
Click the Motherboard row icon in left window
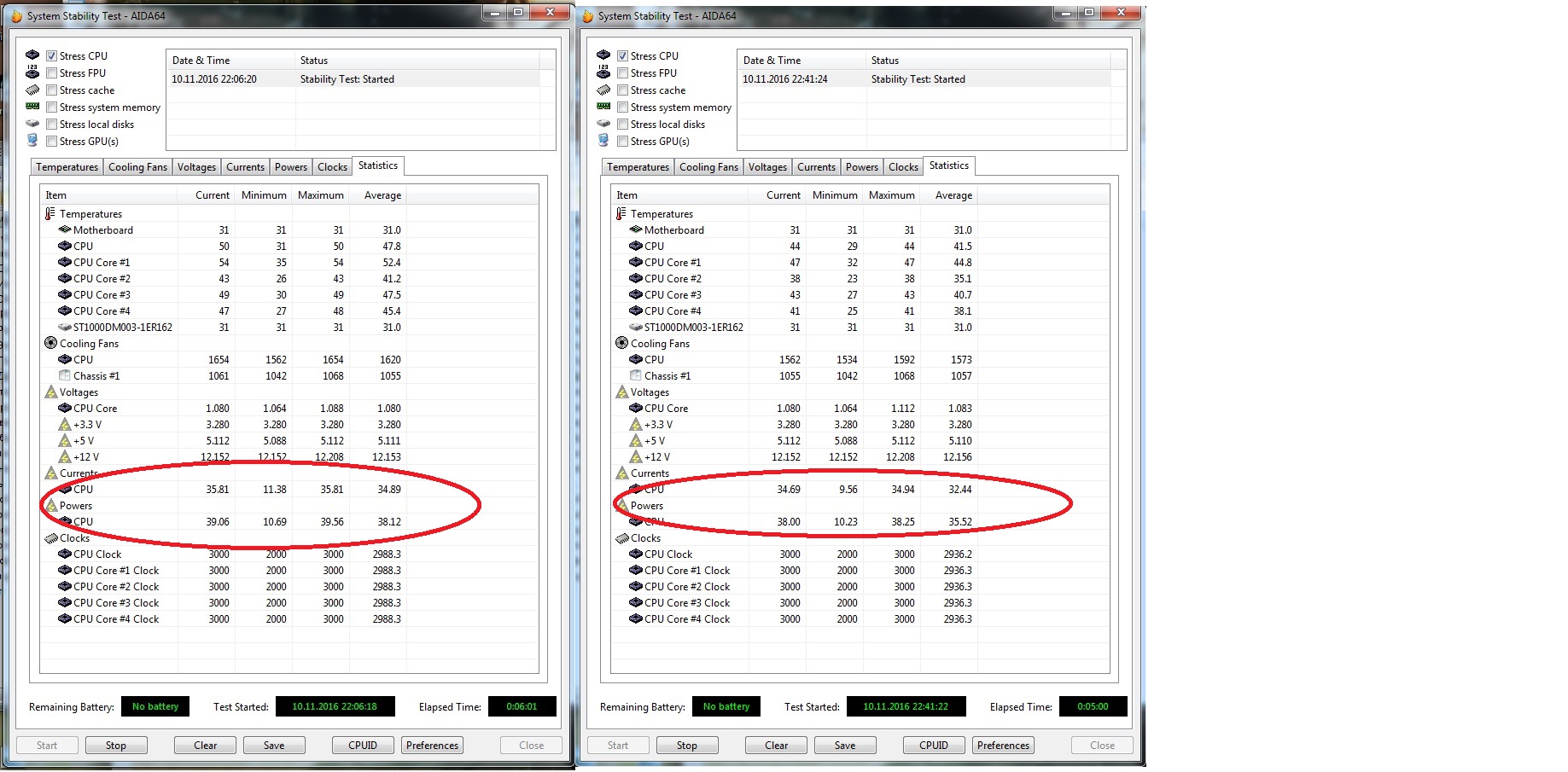tap(65, 229)
